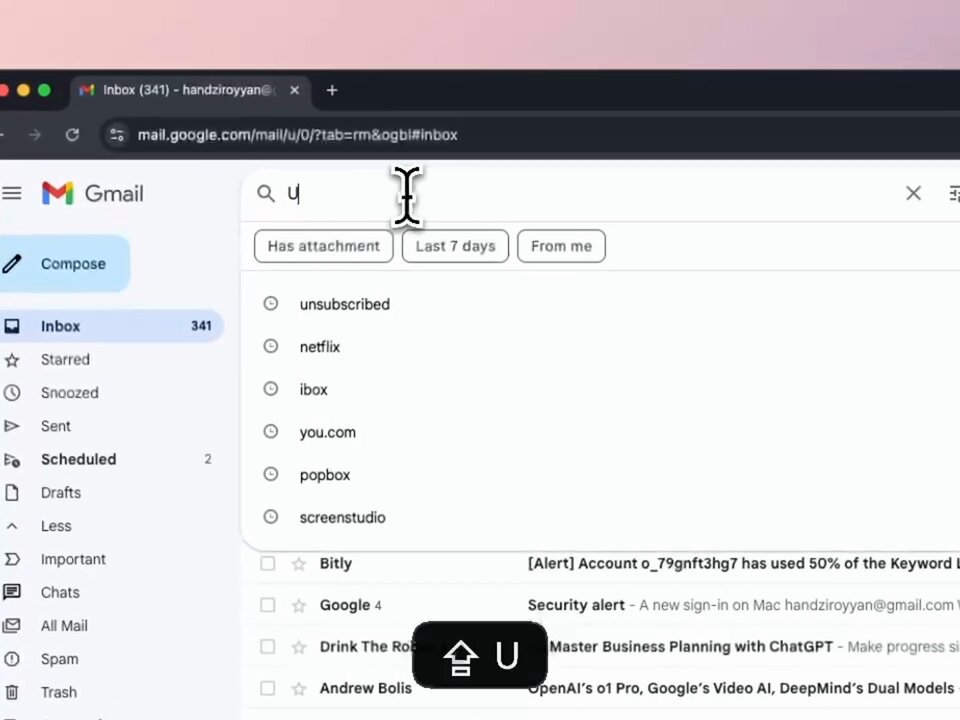Click the history clock icon beside 'unsubscribed'

(x=271, y=304)
